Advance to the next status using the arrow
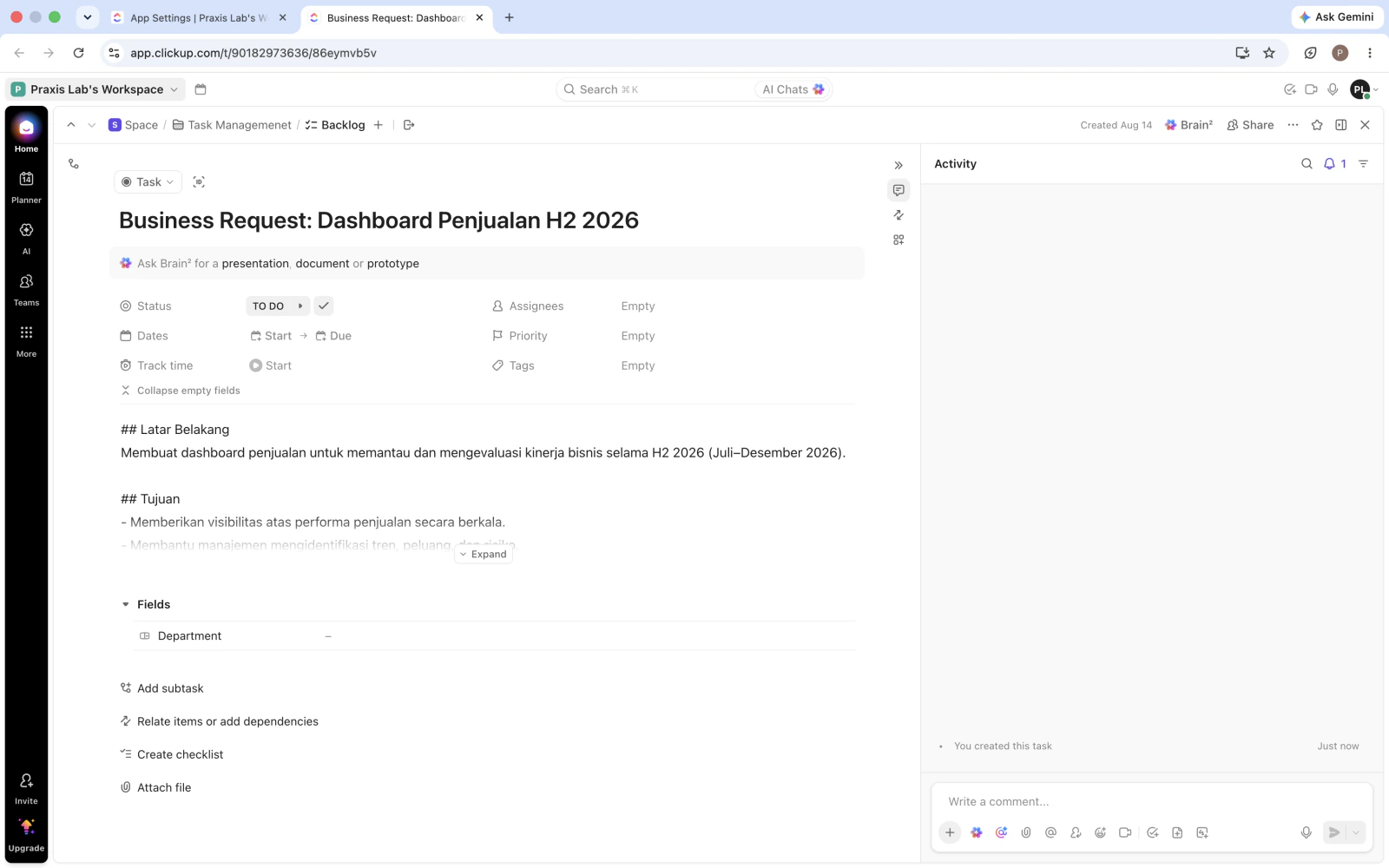Image resolution: width=1389 pixels, height=868 pixels. 300,306
